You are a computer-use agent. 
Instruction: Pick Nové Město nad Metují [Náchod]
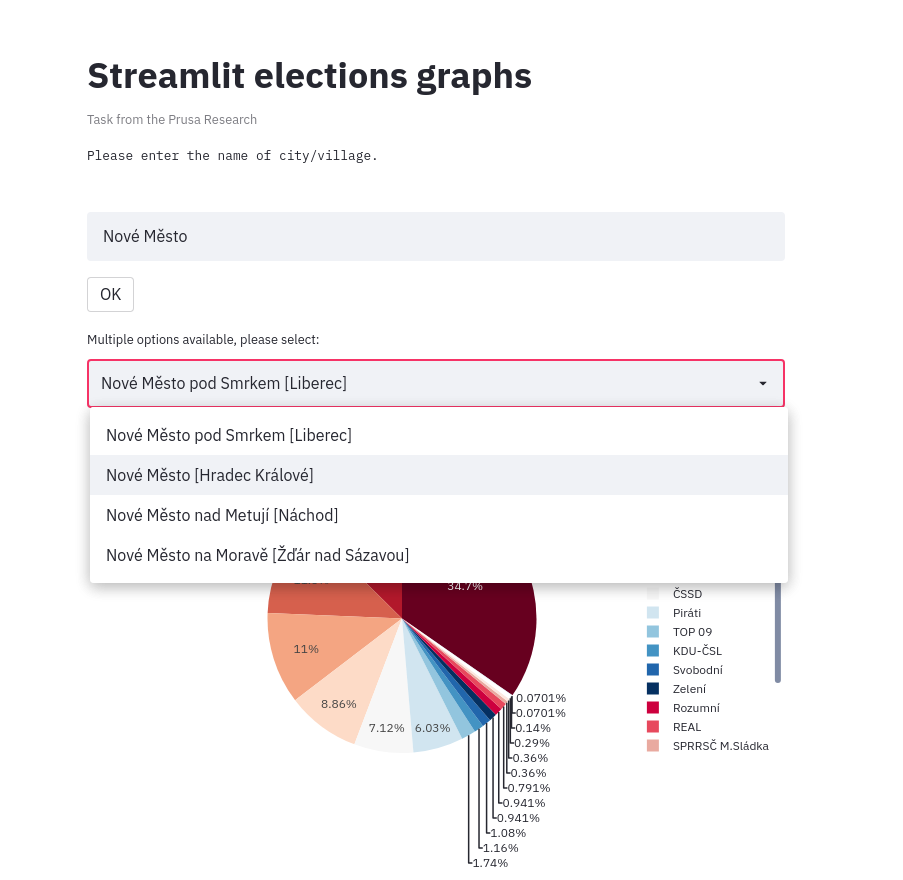[222, 515]
